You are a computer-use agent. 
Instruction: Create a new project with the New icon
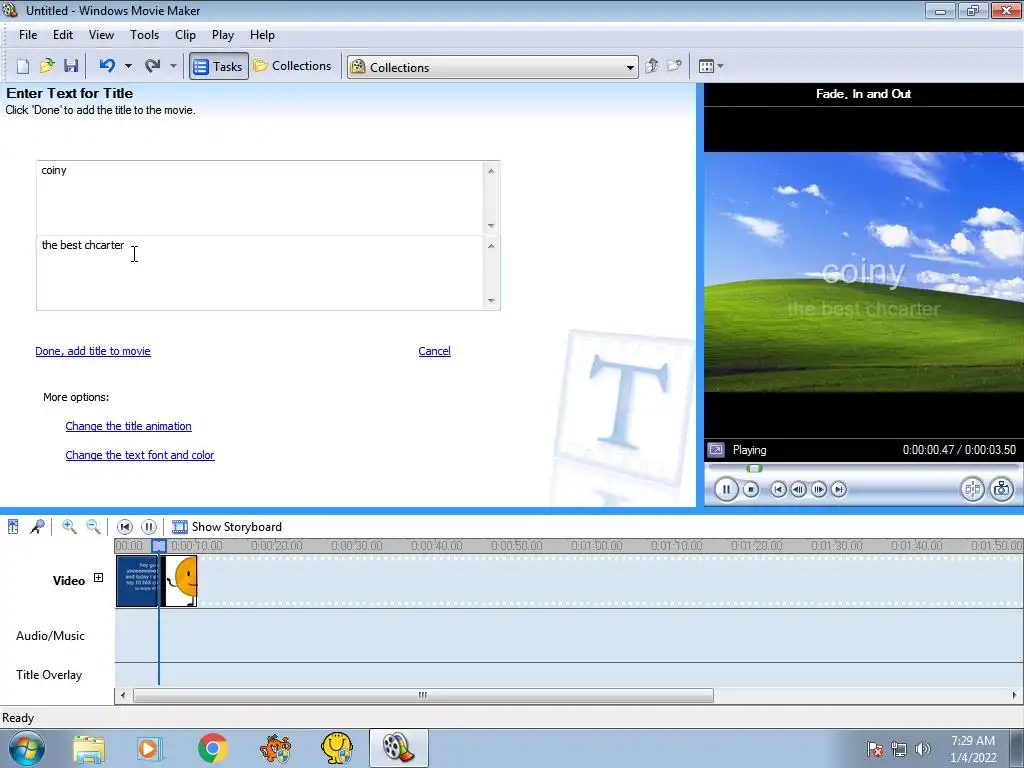pyautogui.click(x=23, y=66)
